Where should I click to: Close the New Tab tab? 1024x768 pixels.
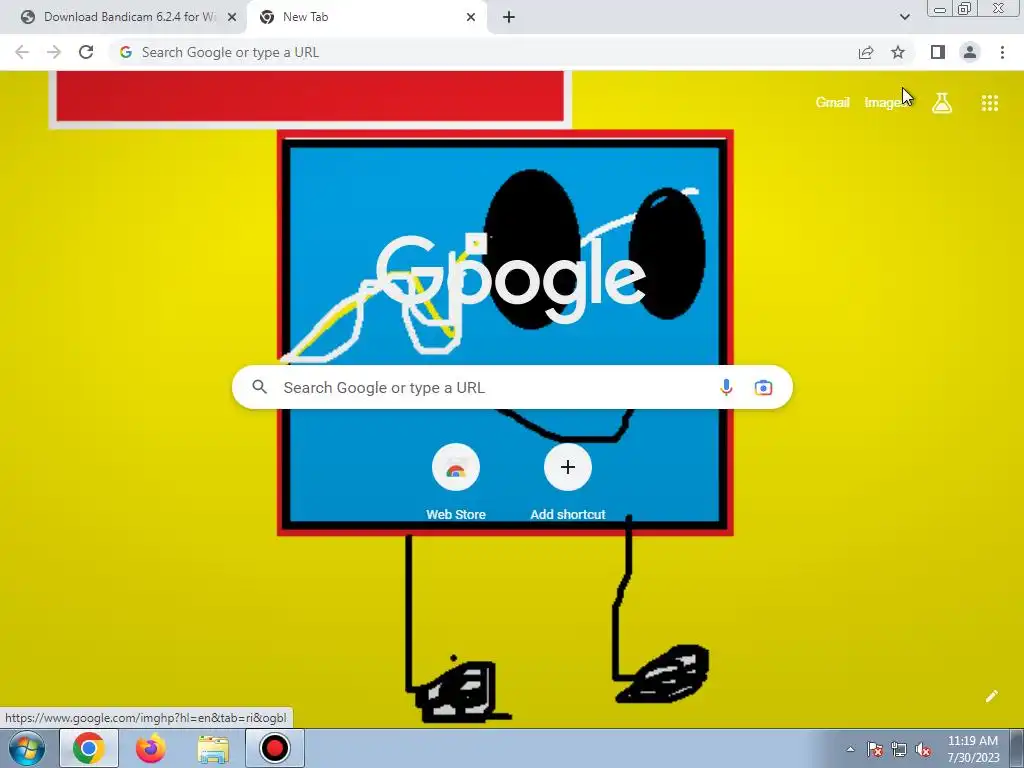pyautogui.click(x=471, y=17)
